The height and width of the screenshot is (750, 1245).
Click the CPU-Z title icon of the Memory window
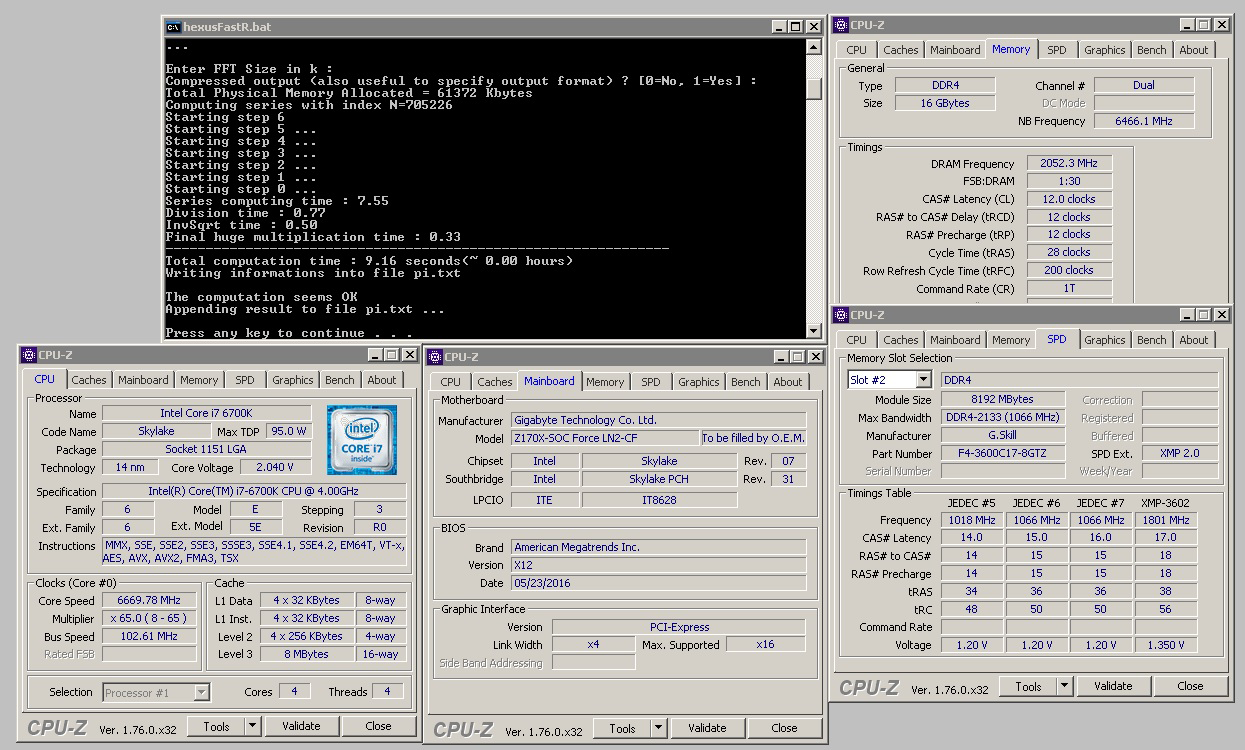841,25
